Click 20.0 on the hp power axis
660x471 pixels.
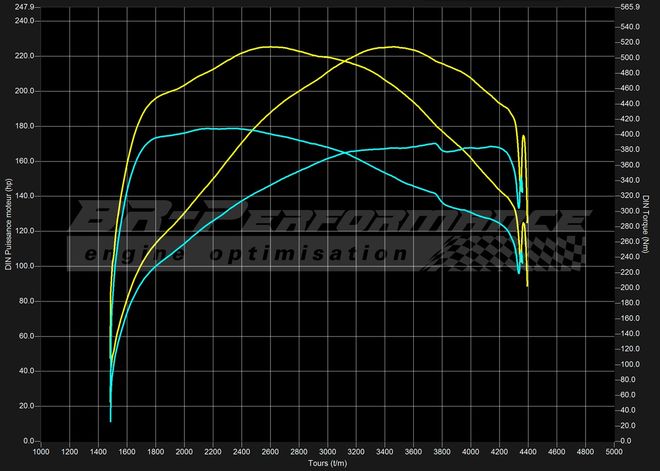click(x=28, y=406)
